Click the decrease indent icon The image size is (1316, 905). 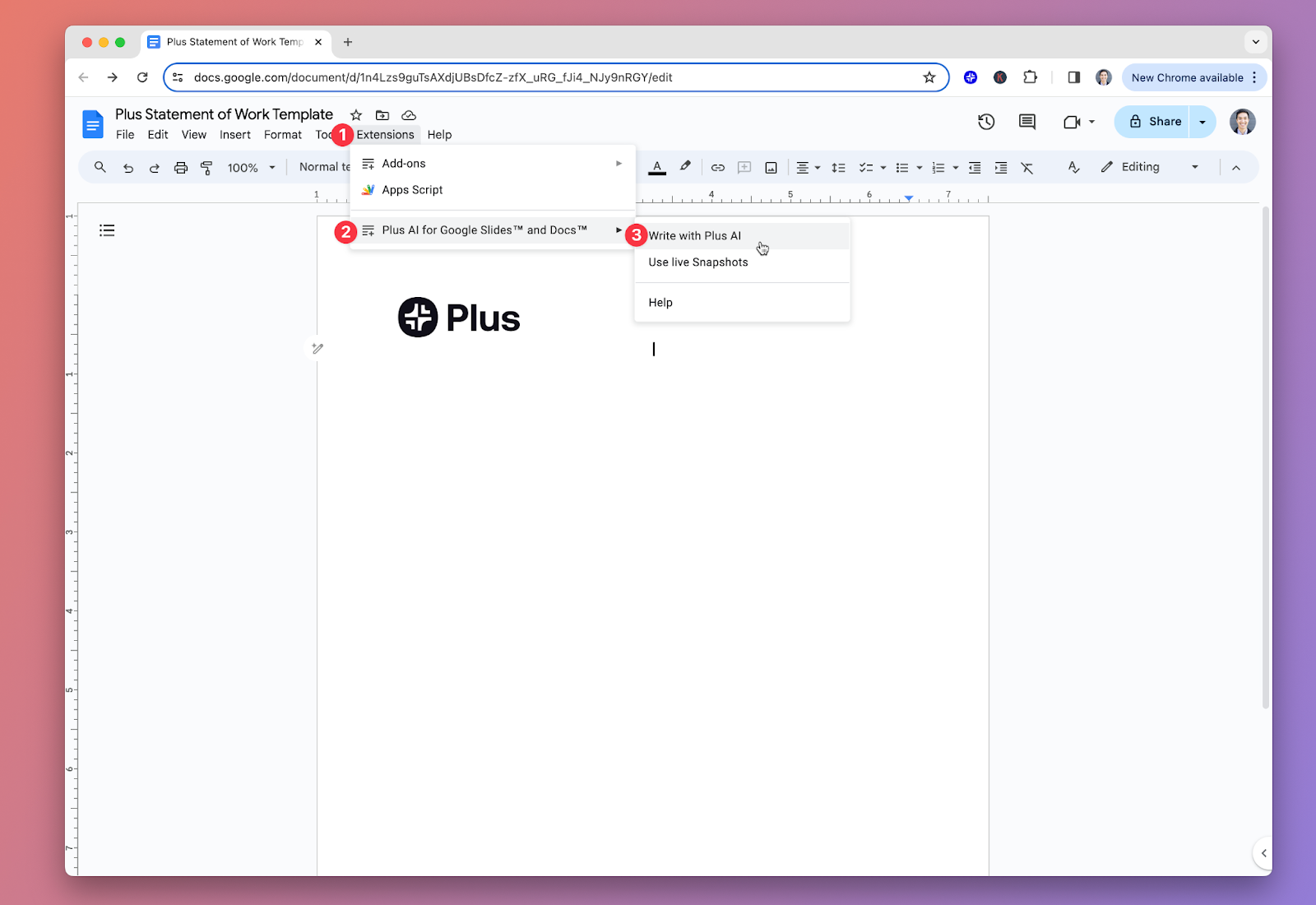(975, 168)
